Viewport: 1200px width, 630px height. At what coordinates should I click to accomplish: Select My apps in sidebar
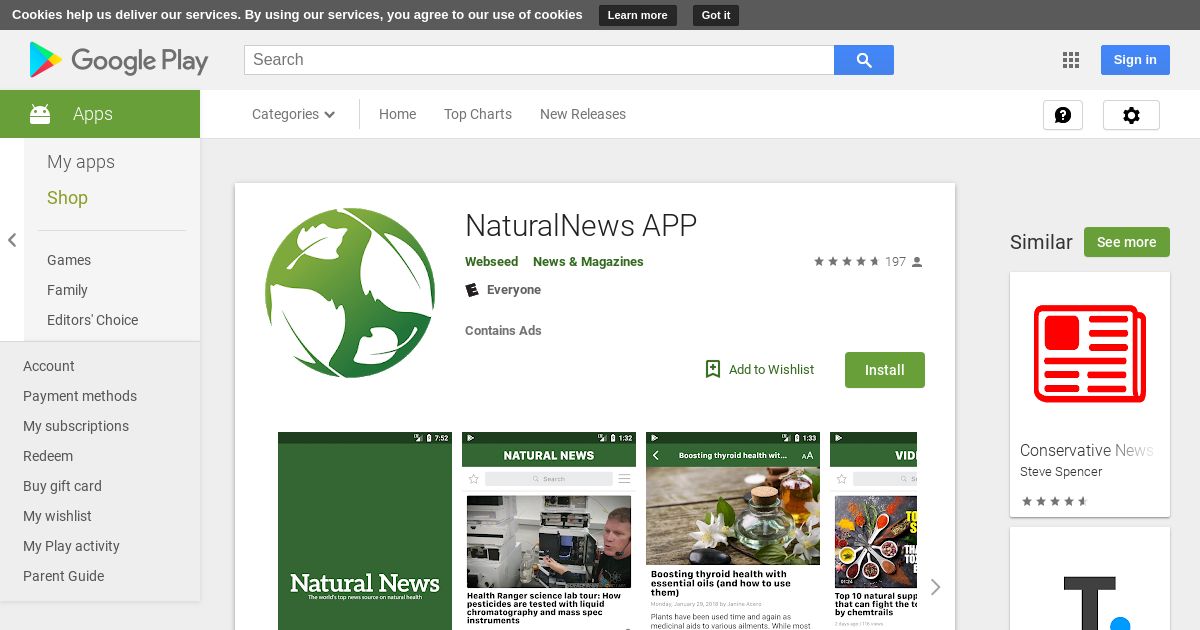point(81,162)
